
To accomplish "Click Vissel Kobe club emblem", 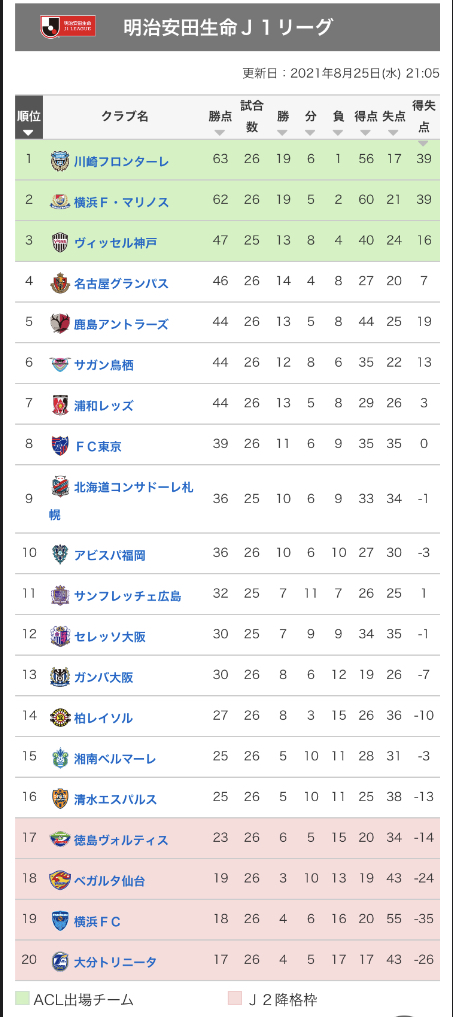I will [x=60, y=242].
